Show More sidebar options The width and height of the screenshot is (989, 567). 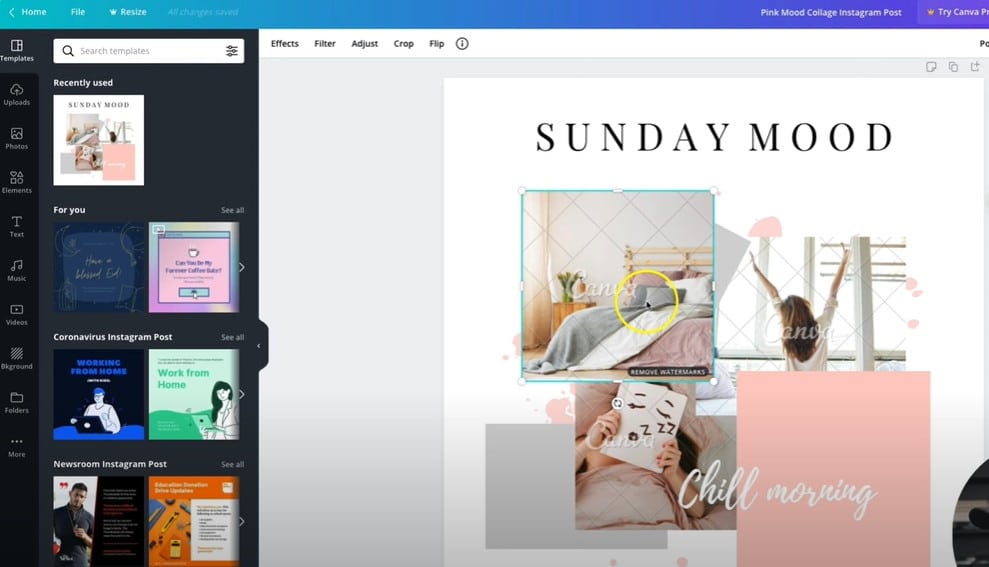point(17,447)
